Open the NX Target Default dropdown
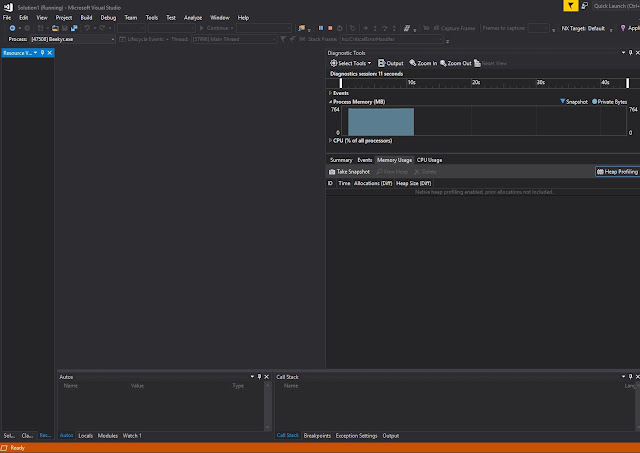 click(611, 29)
